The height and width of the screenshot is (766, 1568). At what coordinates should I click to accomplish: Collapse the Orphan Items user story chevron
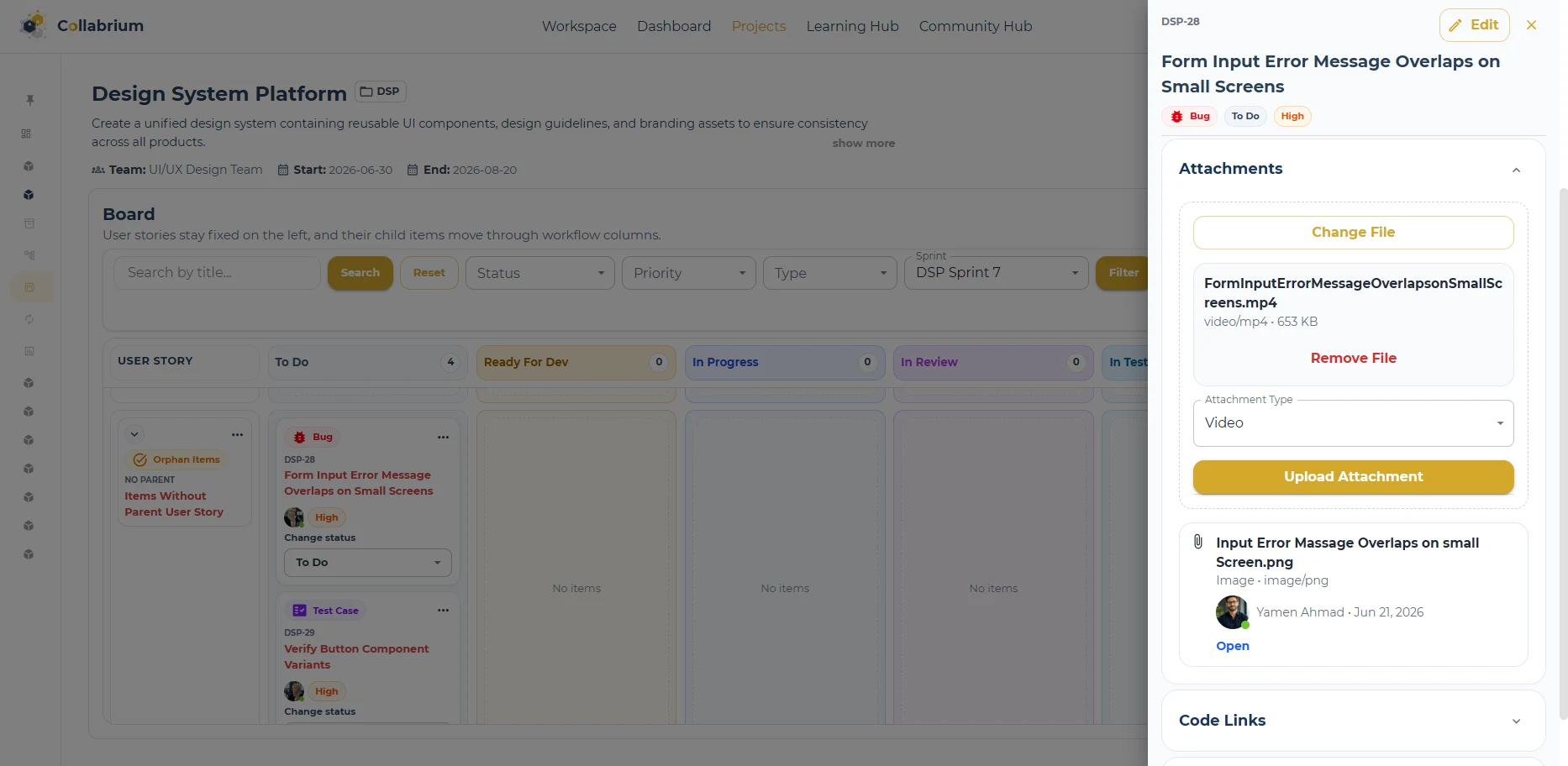tap(134, 434)
